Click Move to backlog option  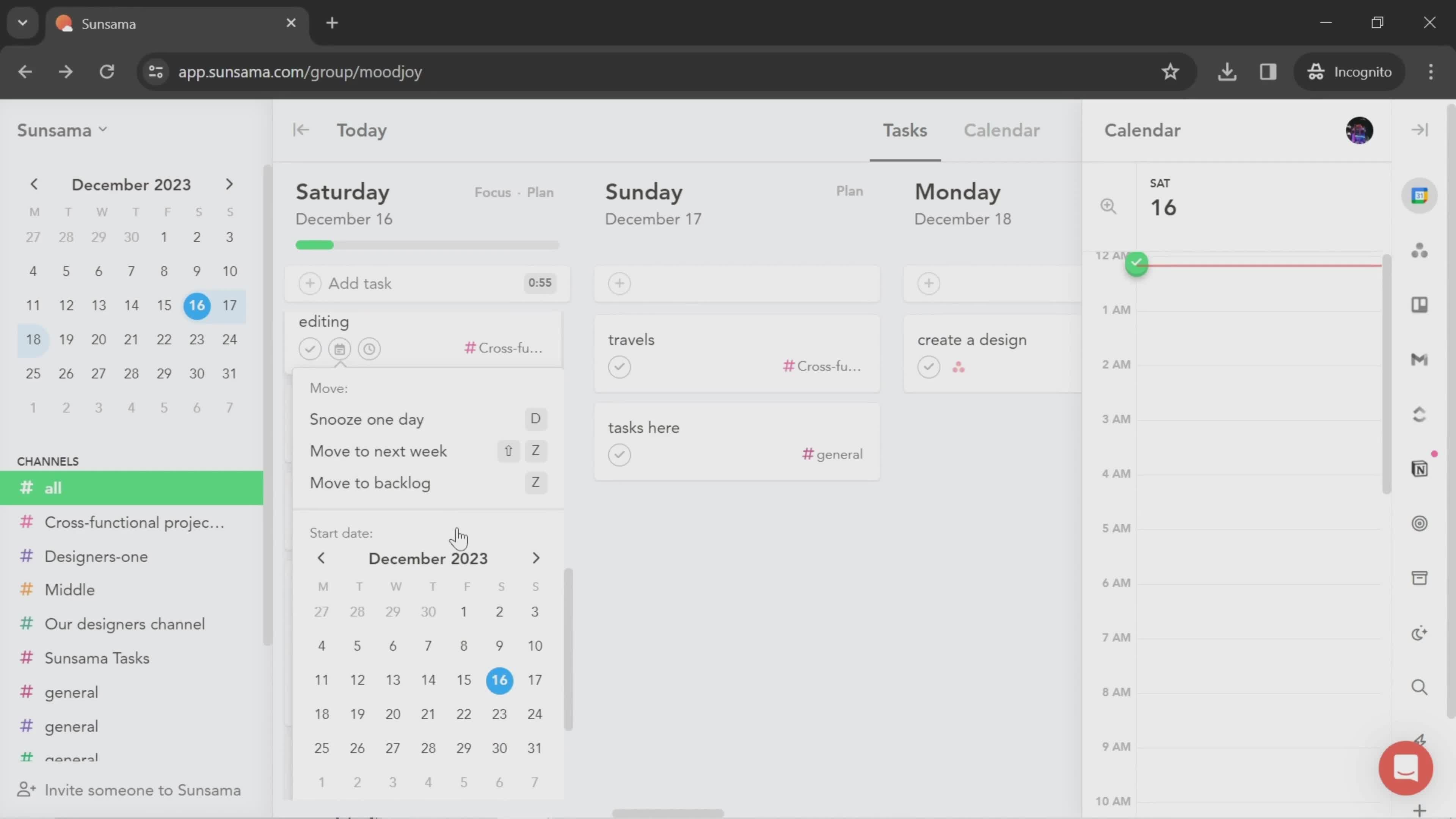(x=371, y=483)
